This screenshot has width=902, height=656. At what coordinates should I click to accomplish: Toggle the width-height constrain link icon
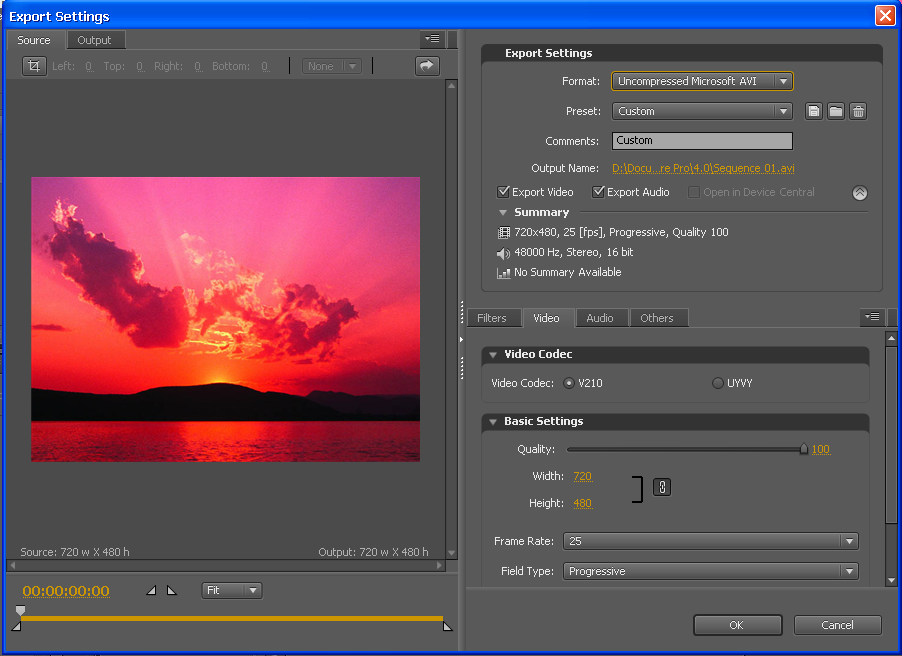pyautogui.click(x=661, y=487)
